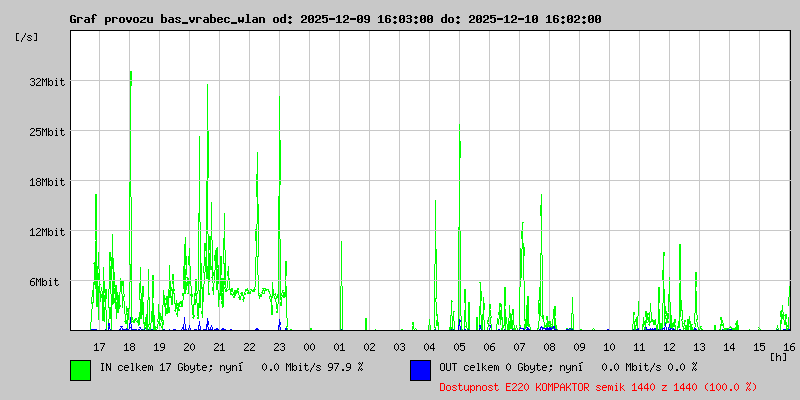Click hour label 14 on x-axis
This screenshot has width=800, height=400.
coord(729,347)
